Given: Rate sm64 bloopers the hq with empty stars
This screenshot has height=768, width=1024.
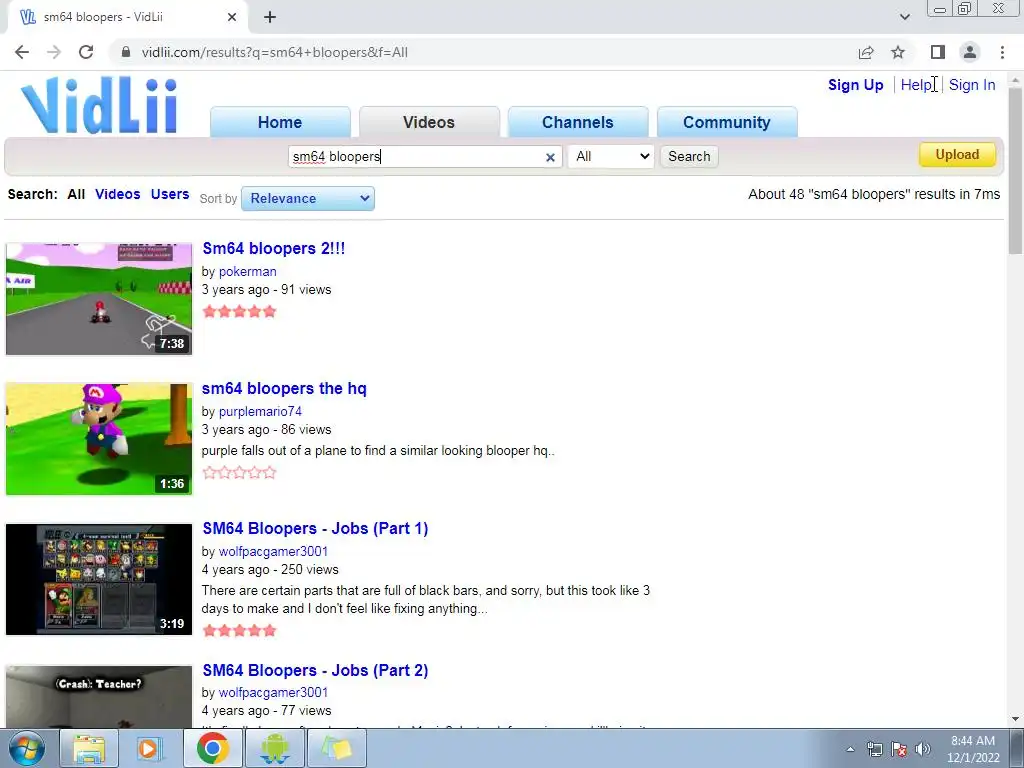Looking at the screenshot, I should click(240, 473).
